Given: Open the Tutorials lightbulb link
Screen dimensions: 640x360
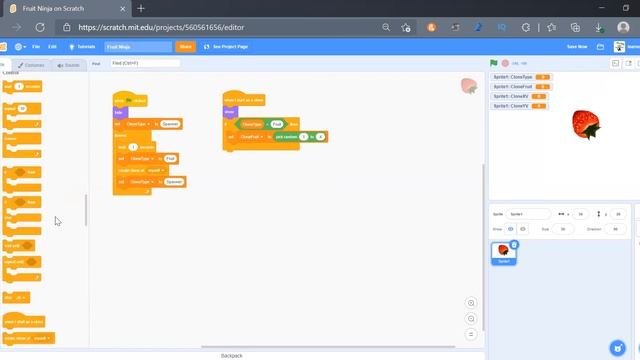Looking at the screenshot, I should click(x=82, y=47).
